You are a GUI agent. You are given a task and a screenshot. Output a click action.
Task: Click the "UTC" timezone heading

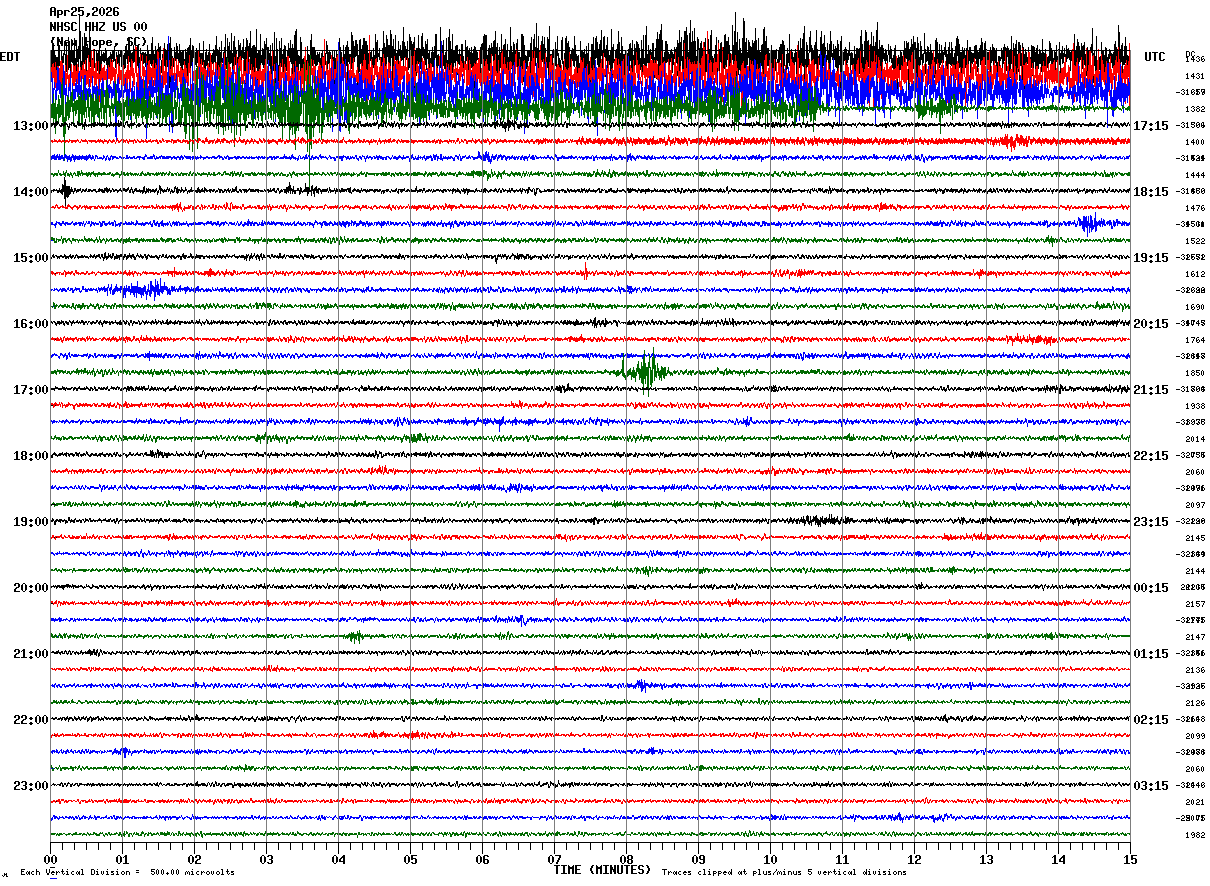[1155, 57]
